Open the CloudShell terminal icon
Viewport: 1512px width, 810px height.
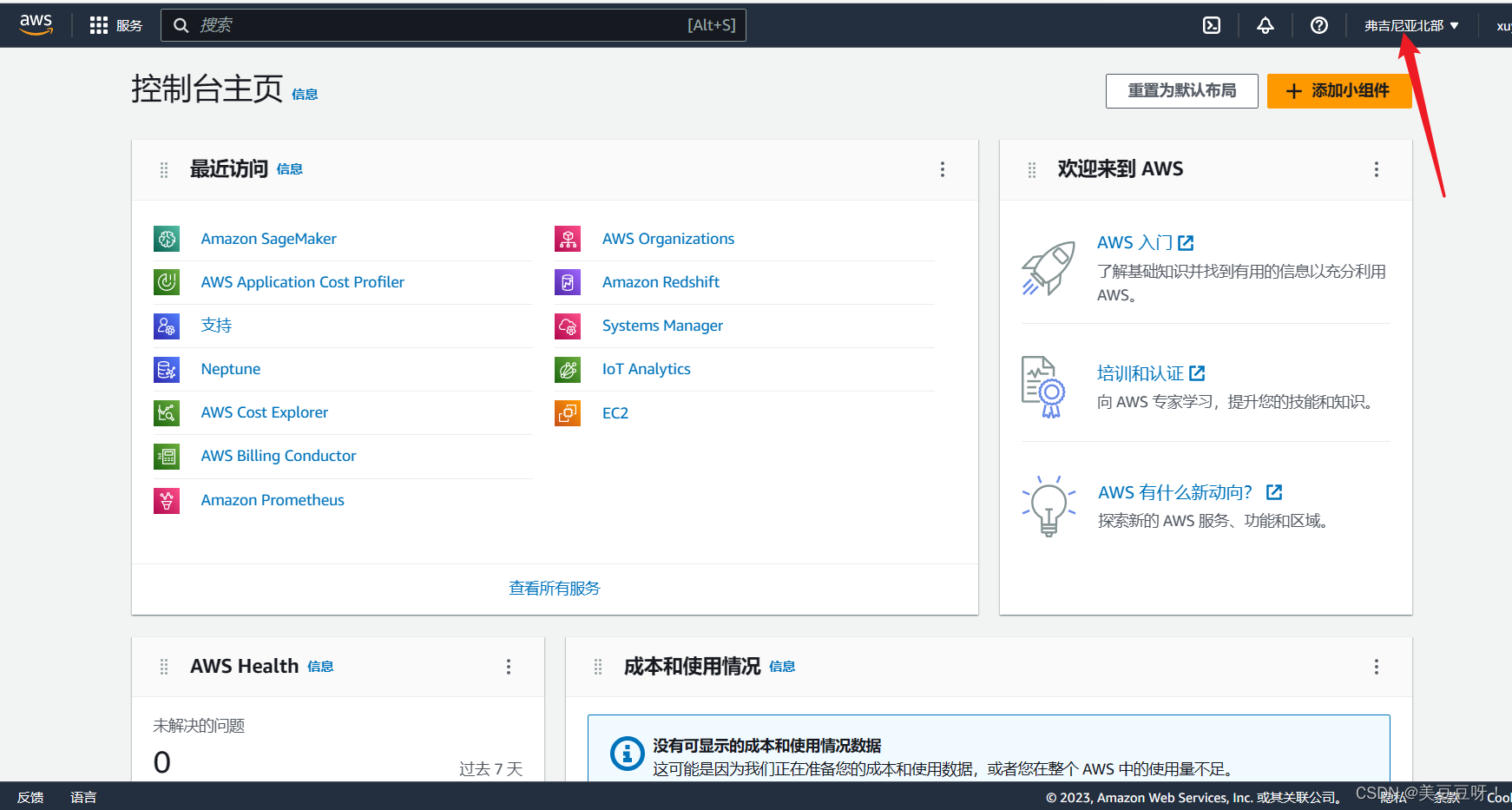coord(1212,25)
